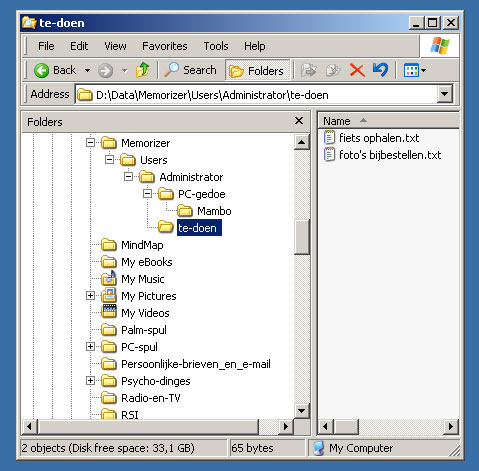This screenshot has height=471, width=479.
Task: Expand the Psycho-dinges folder
Action: 90,381
